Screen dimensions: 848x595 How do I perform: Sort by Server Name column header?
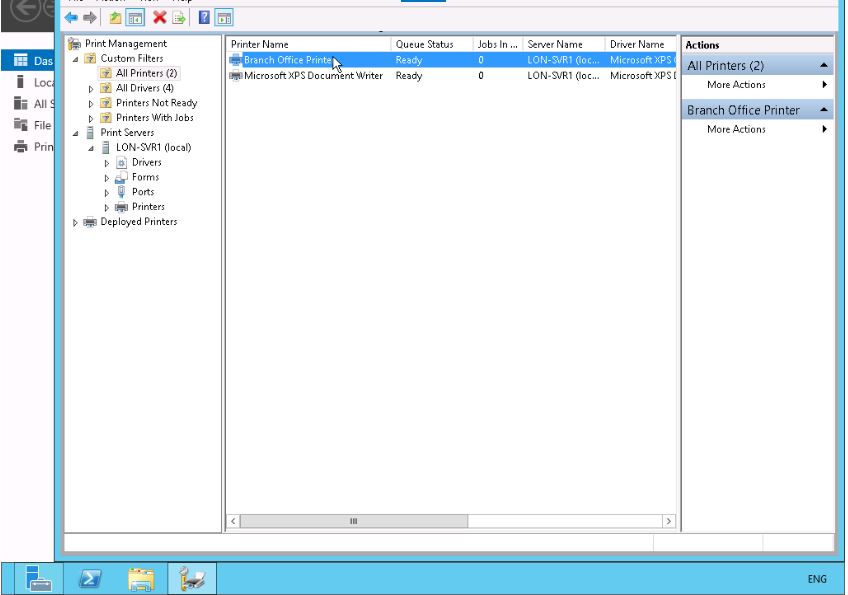click(x=564, y=44)
